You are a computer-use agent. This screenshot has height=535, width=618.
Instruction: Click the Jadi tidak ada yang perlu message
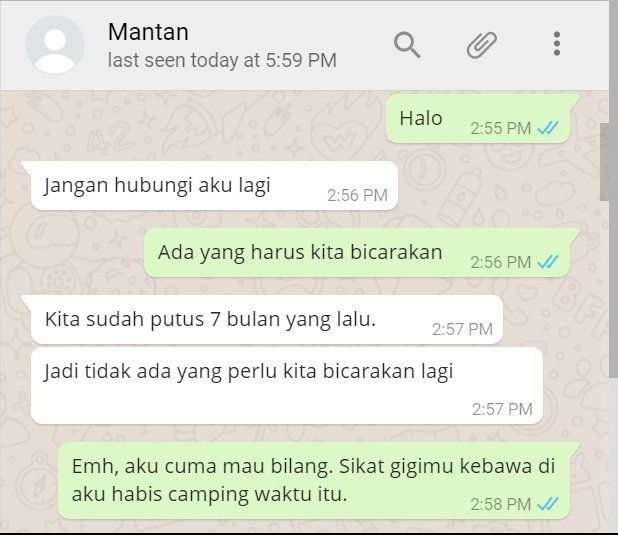(287, 386)
